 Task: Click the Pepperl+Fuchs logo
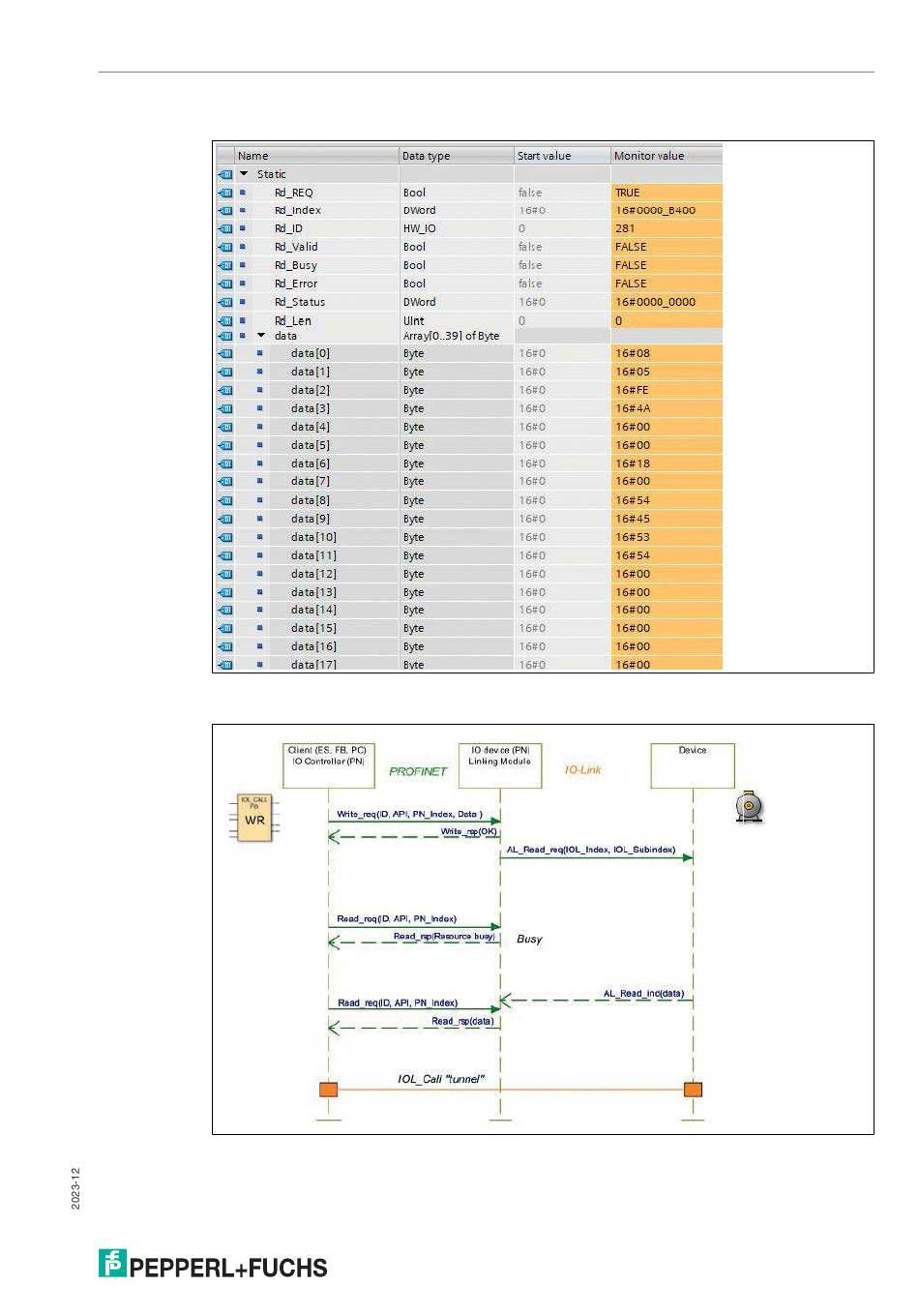point(213,1265)
